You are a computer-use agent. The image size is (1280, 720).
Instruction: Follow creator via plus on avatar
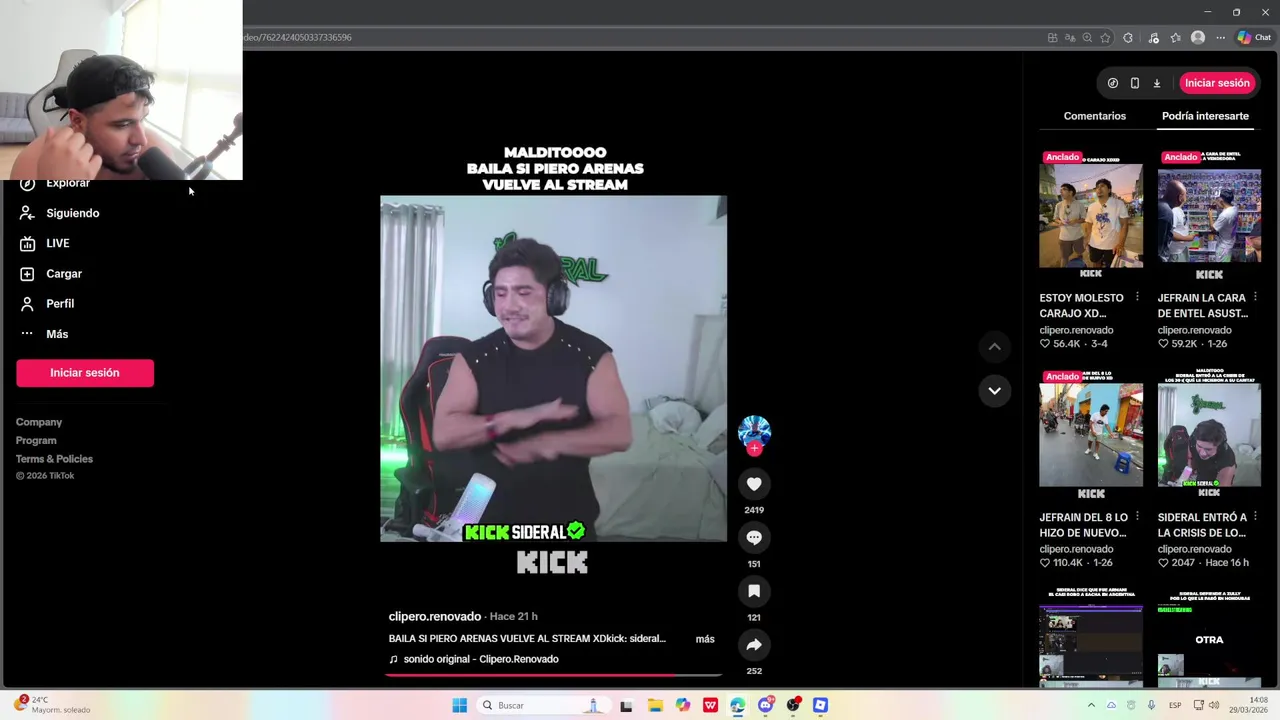(x=754, y=449)
